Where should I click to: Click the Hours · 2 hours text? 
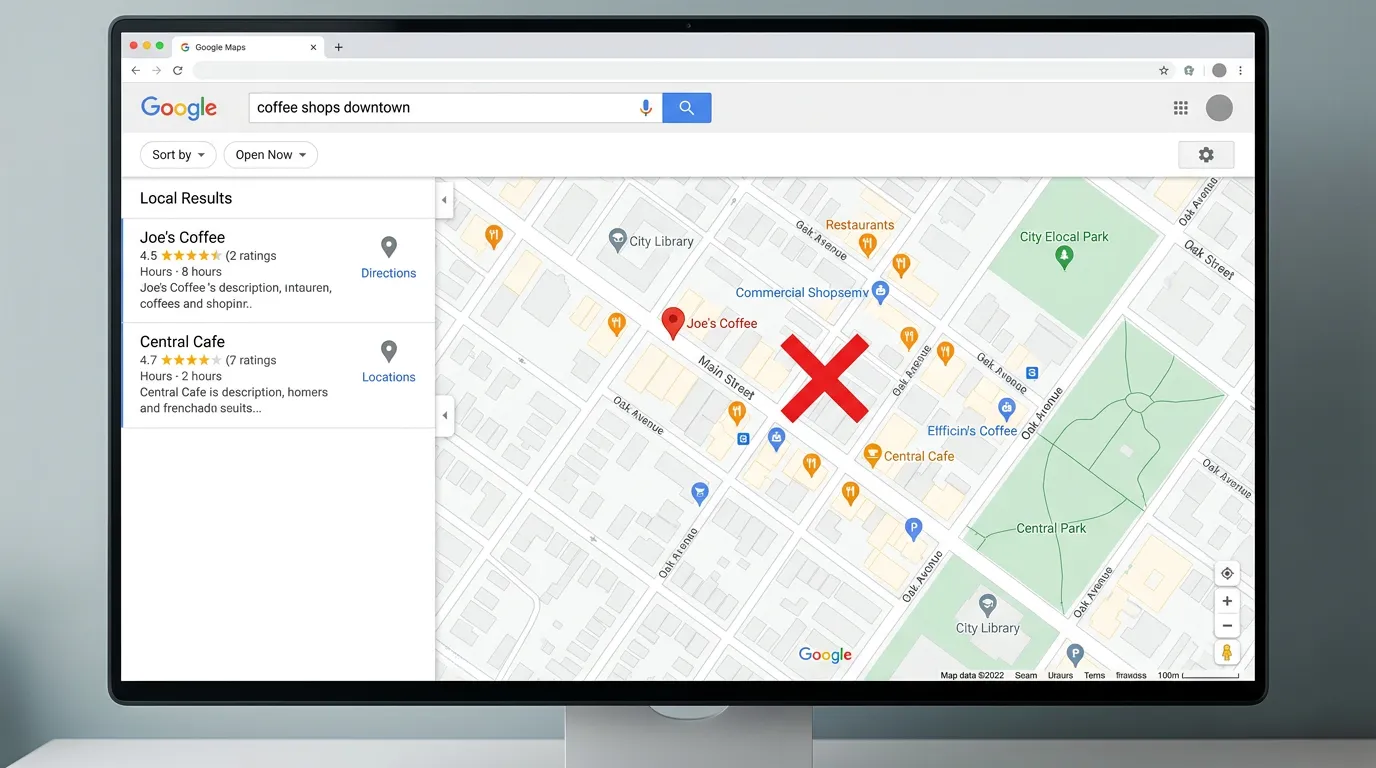click(x=181, y=376)
